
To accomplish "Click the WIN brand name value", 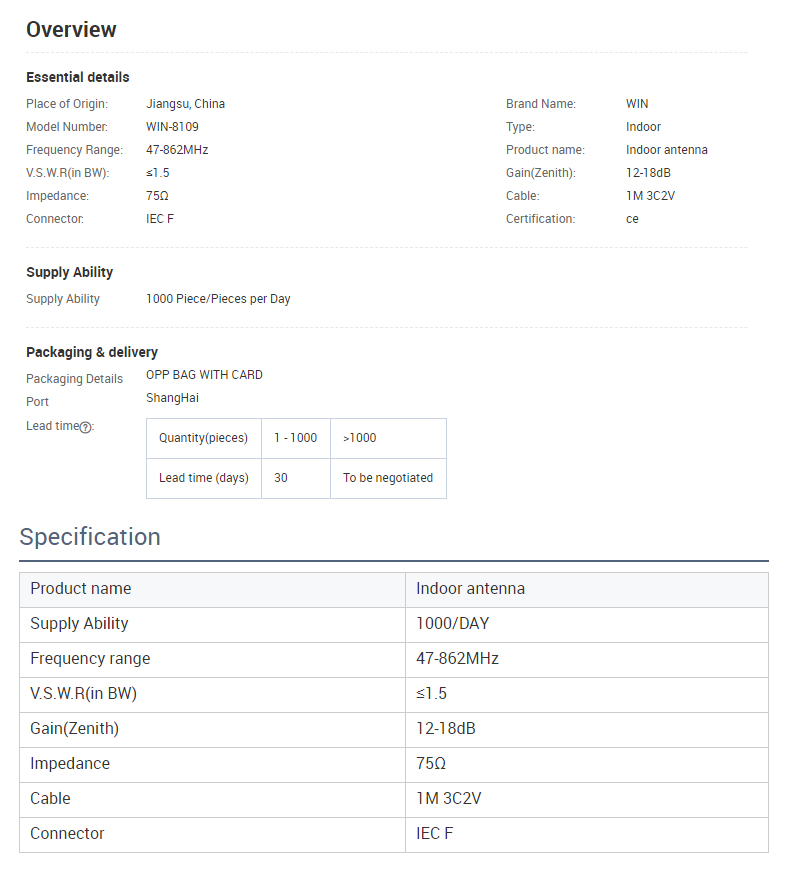I will [x=637, y=104].
